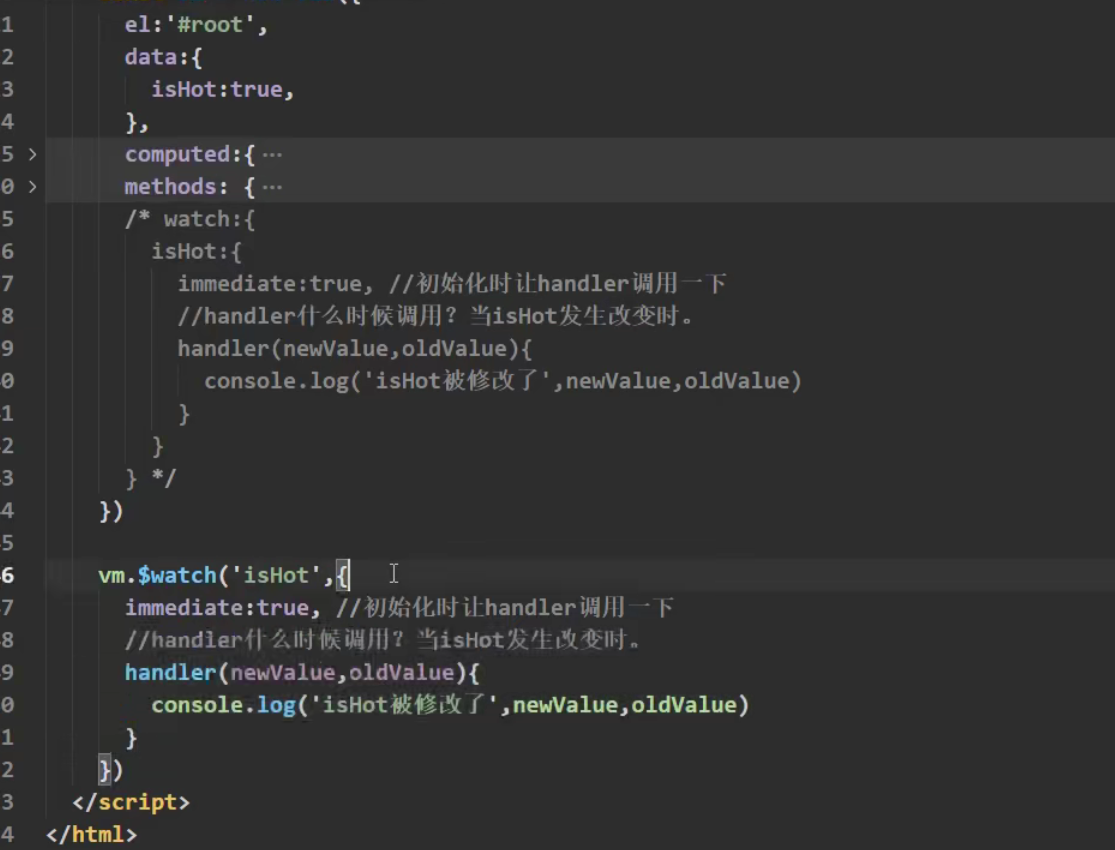Click isHot:{ inside commented watch block

(196, 252)
